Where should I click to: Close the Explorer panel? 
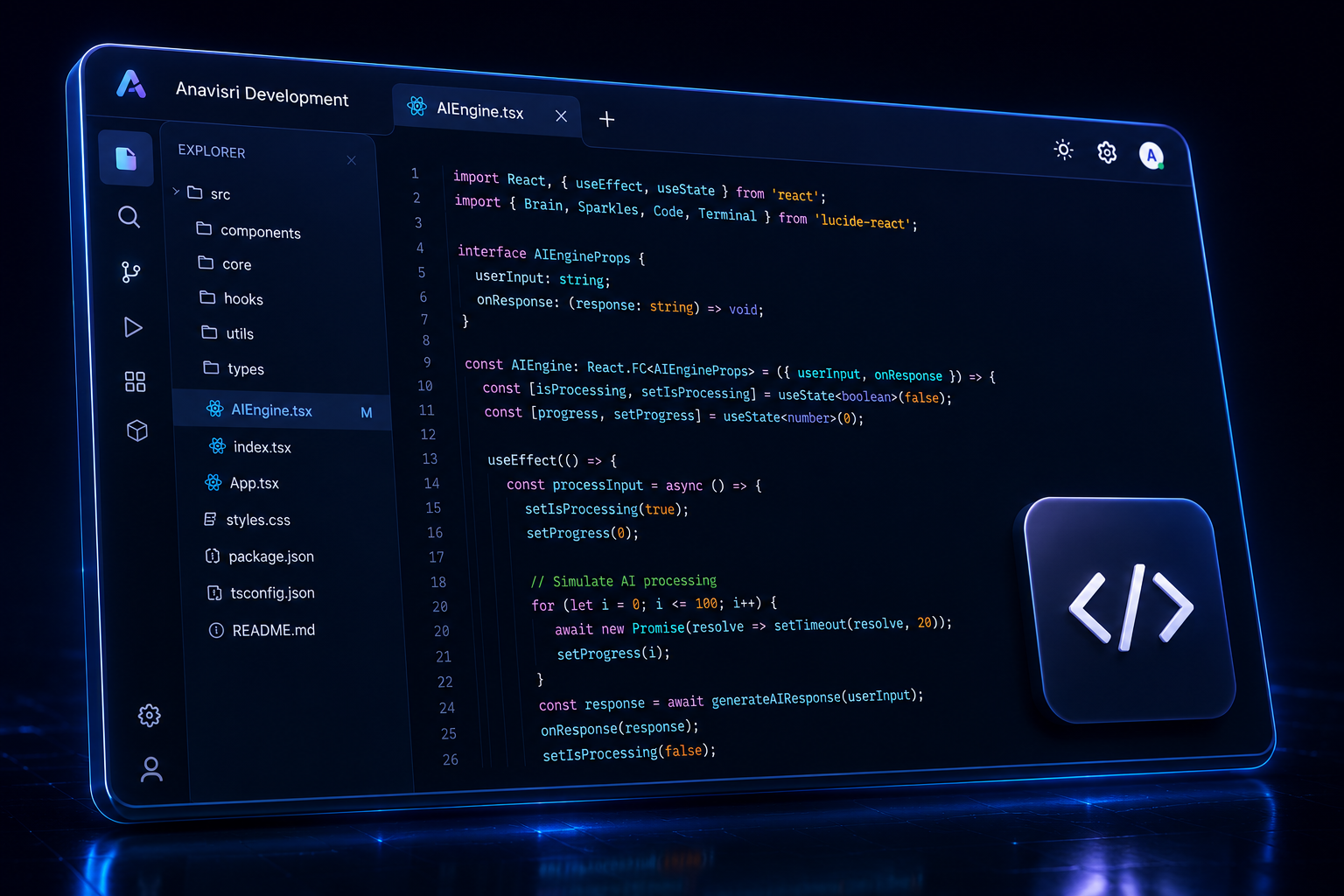click(x=351, y=160)
